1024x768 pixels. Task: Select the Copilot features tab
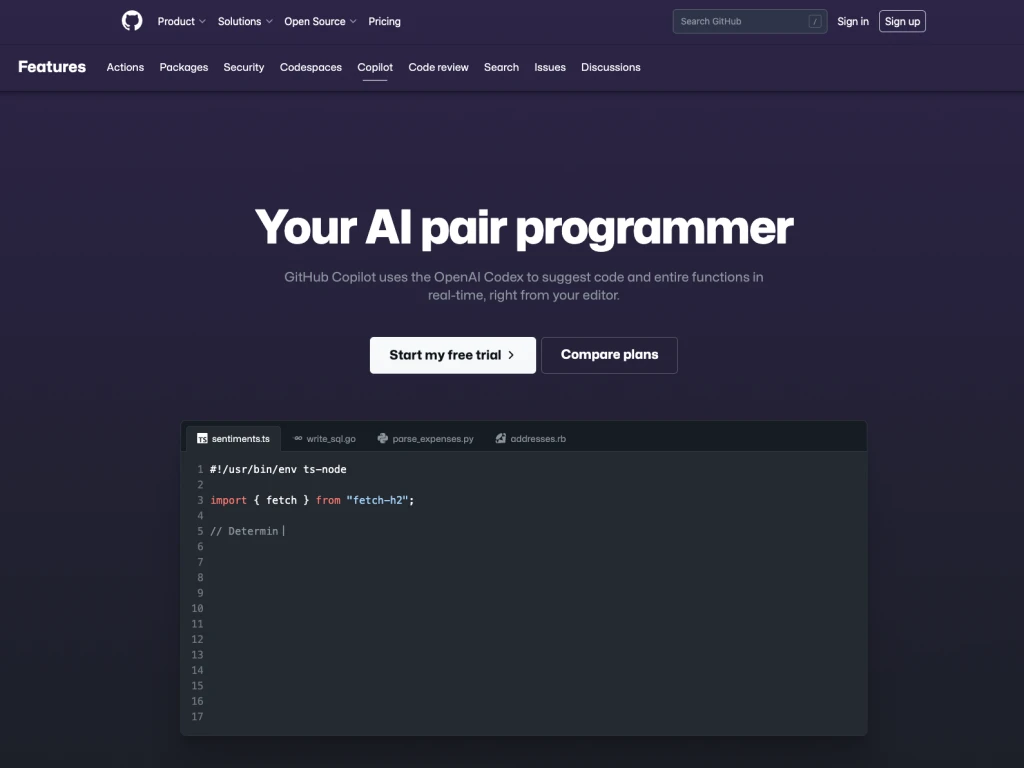tap(375, 67)
